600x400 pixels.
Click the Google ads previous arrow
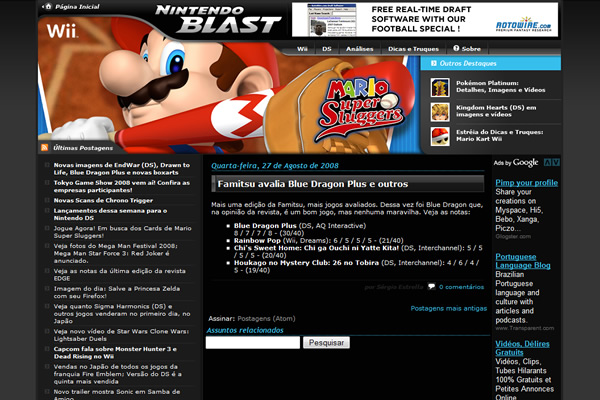(548, 162)
